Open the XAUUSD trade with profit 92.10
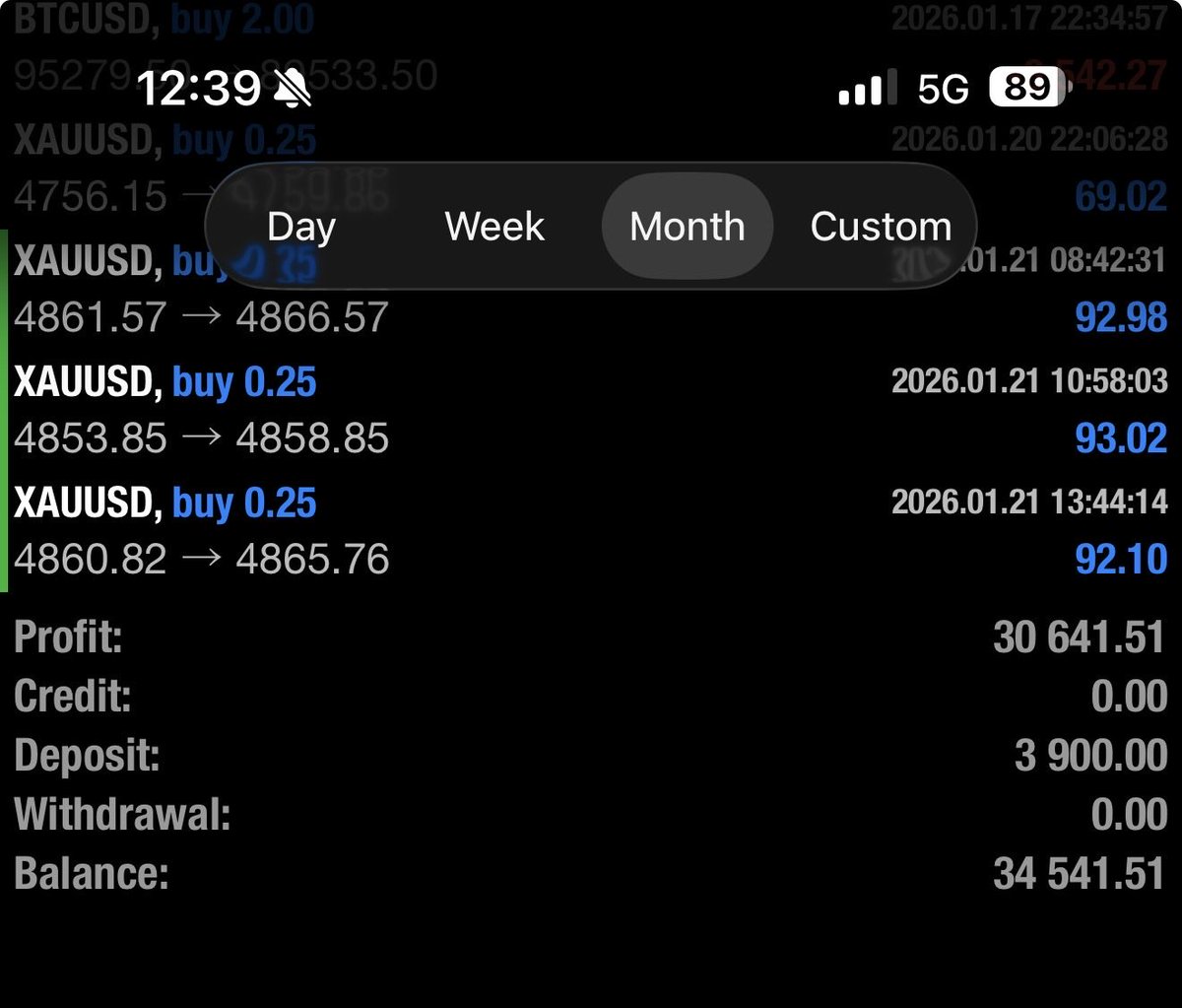The height and width of the screenshot is (1008, 1182). pyautogui.click(x=591, y=530)
